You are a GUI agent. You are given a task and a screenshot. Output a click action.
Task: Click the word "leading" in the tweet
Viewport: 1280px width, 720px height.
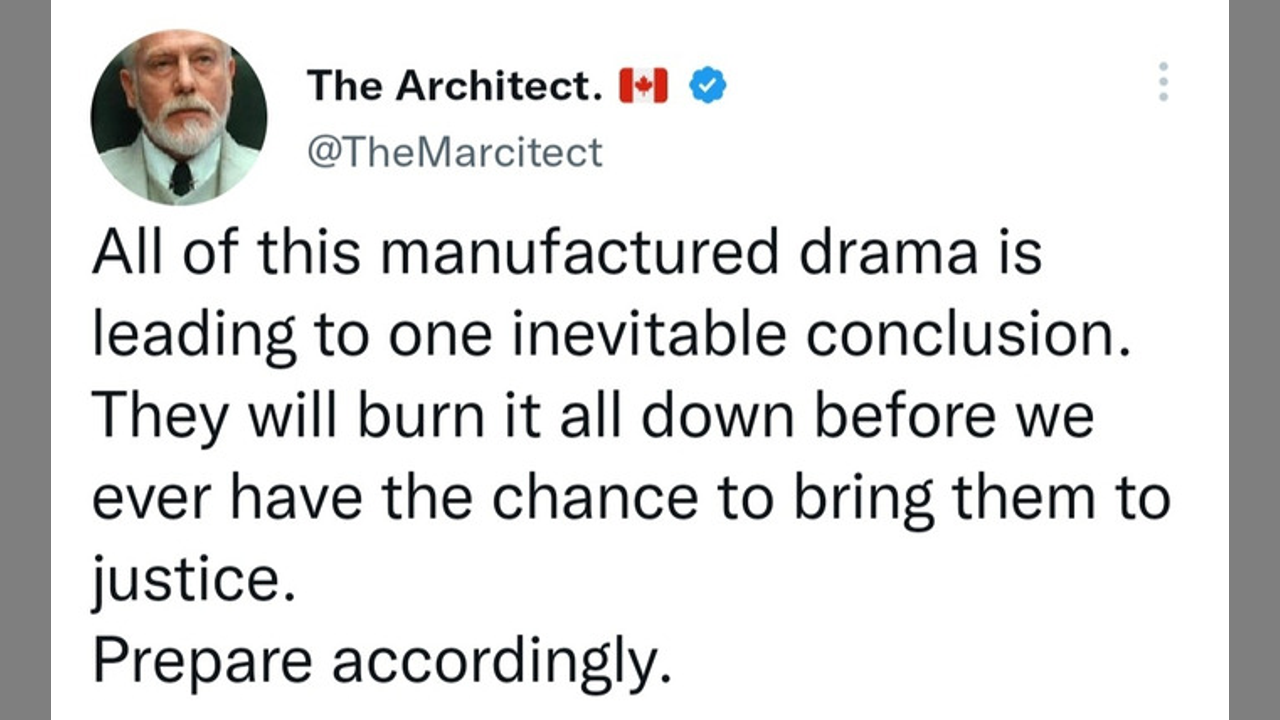[195, 337]
